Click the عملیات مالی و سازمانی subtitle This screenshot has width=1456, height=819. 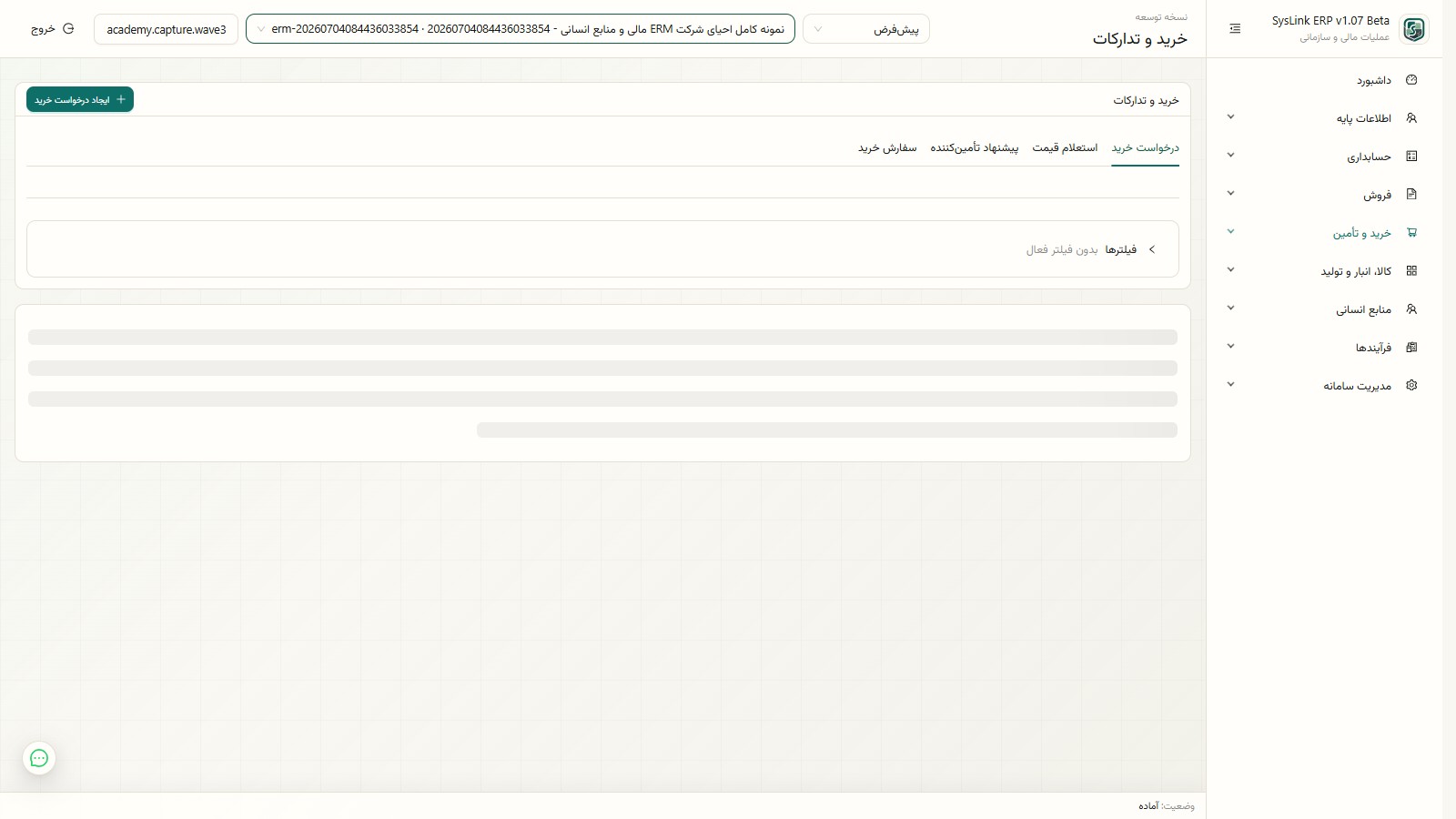[1345, 37]
